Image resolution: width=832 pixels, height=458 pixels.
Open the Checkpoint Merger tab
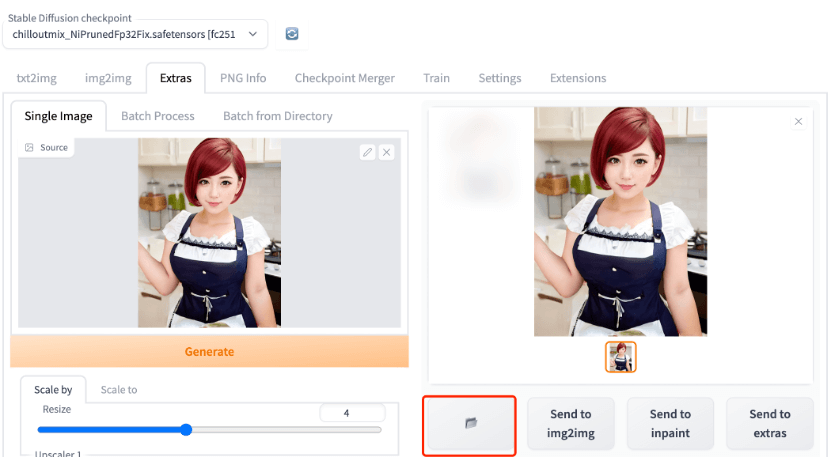(344, 78)
